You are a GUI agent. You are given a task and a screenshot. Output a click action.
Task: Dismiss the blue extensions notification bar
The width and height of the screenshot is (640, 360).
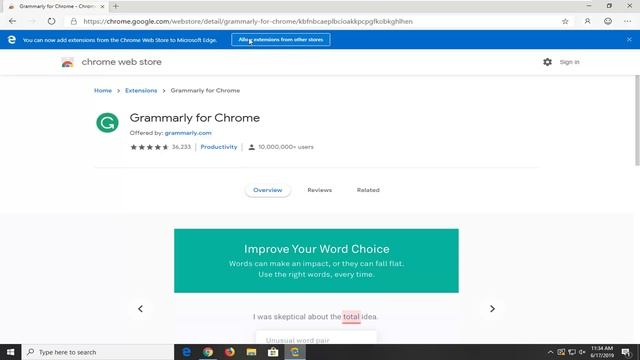pyautogui.click(x=629, y=40)
